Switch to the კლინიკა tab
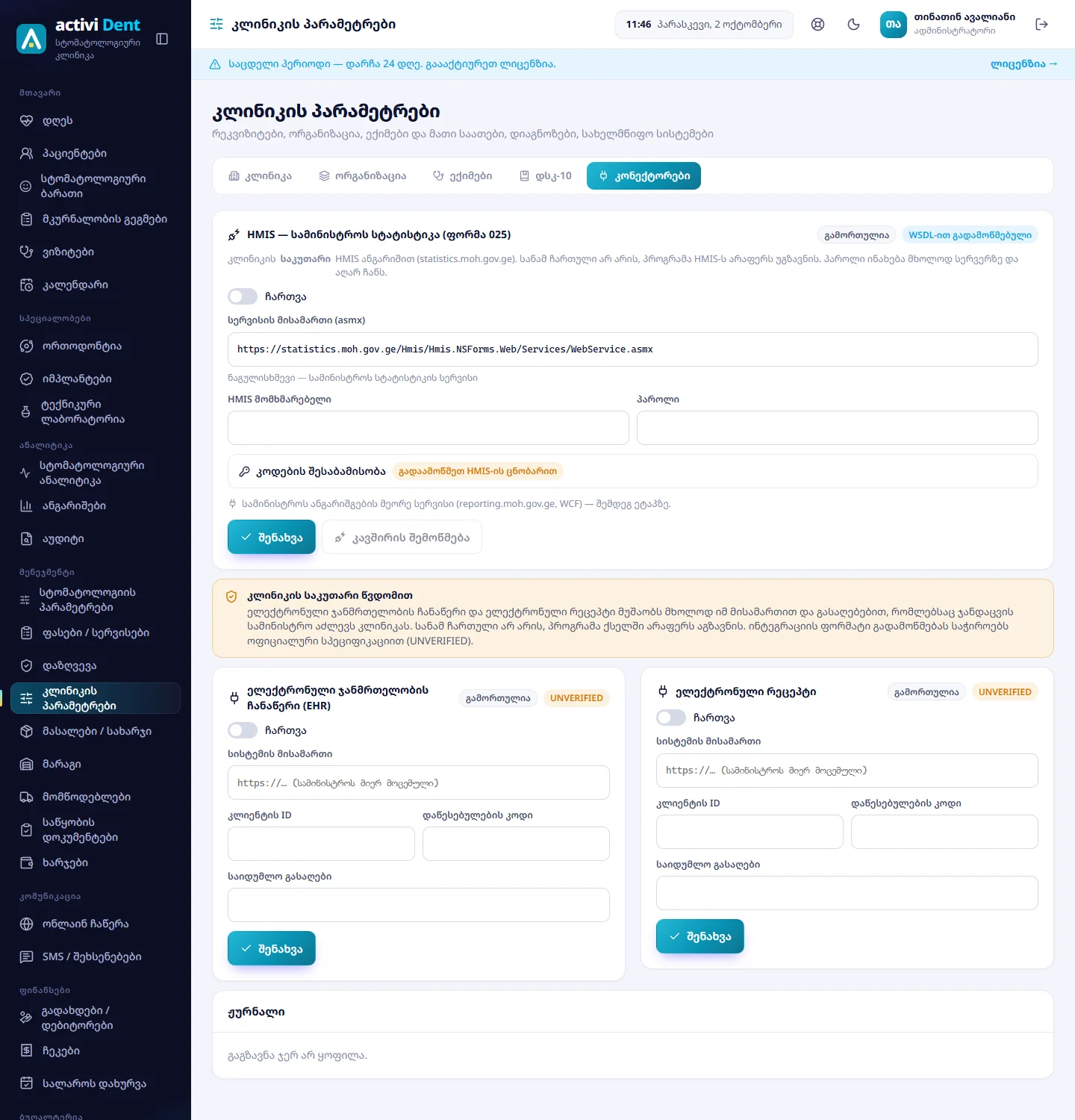 [260, 176]
